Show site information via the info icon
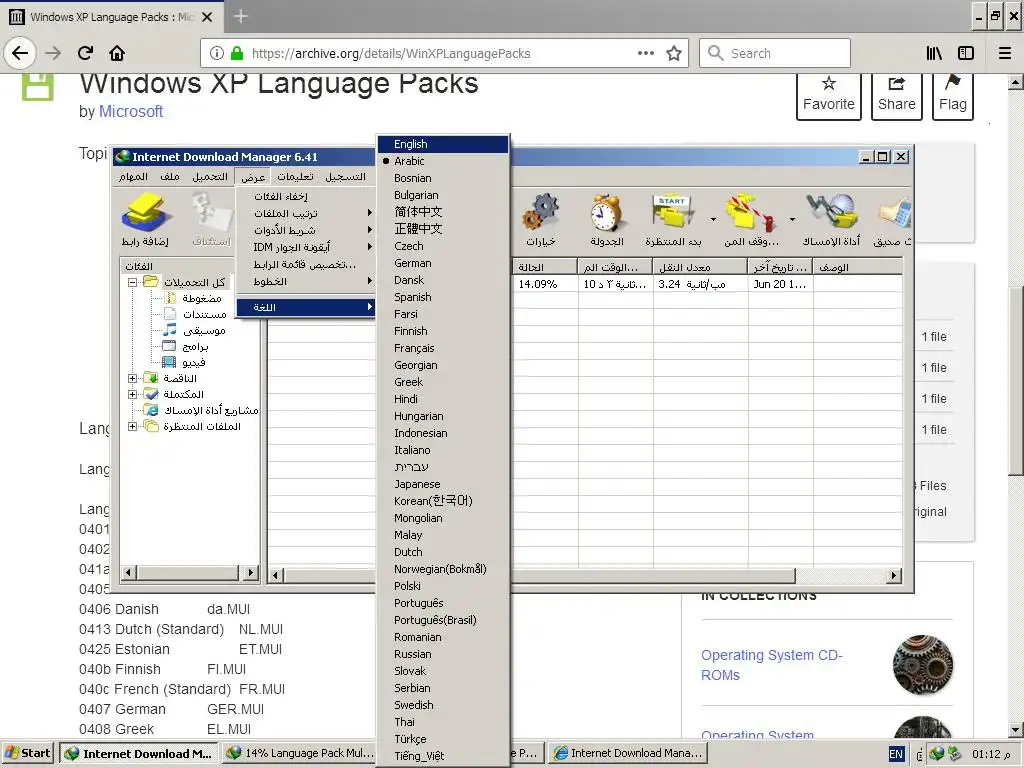Screen dimensions: 1024x768 click(x=217, y=54)
